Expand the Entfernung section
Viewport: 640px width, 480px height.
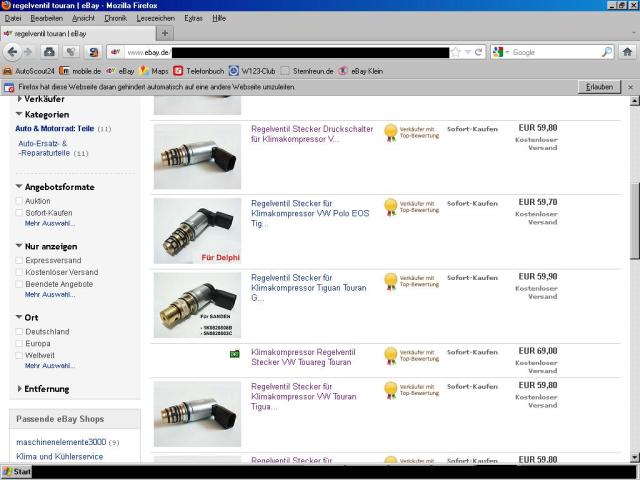[x=19, y=389]
